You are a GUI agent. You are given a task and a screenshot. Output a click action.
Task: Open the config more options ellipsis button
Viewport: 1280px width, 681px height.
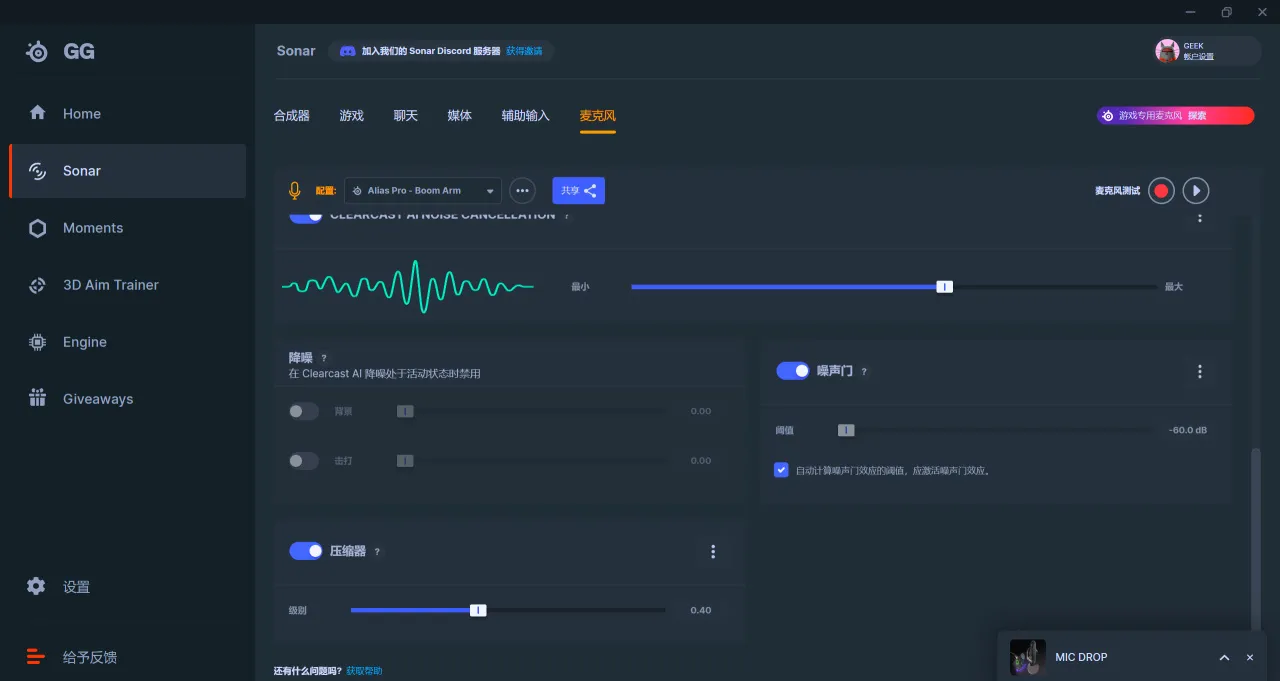pos(522,191)
